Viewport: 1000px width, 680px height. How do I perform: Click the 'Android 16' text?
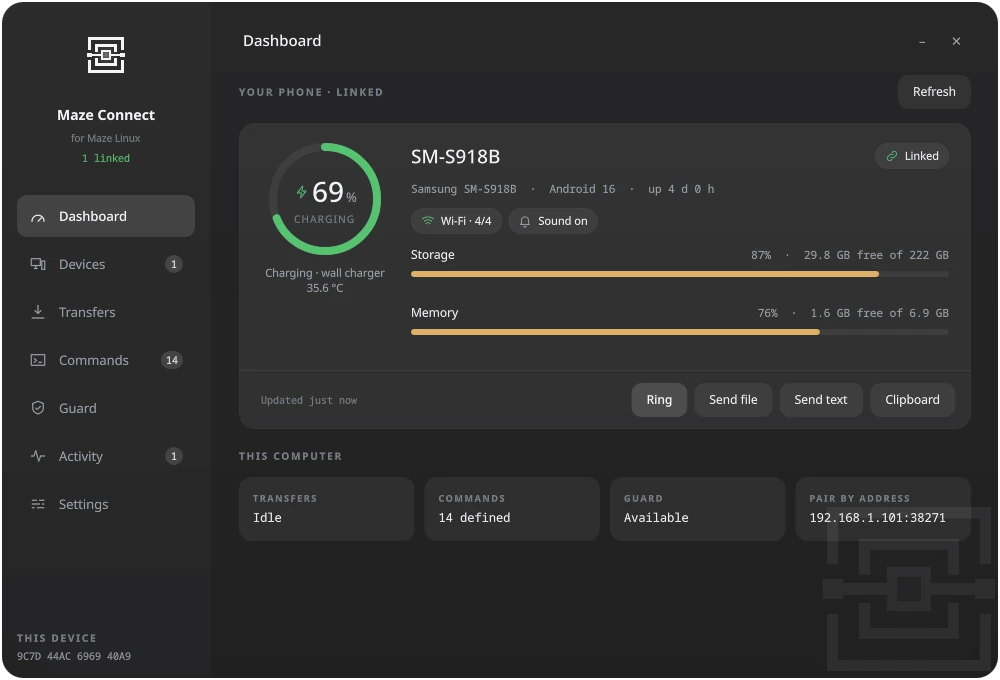point(582,189)
